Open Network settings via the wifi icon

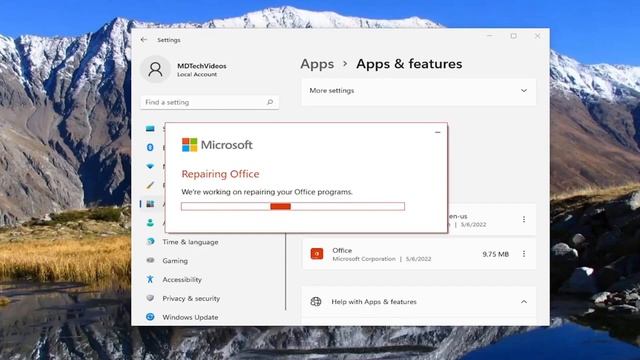(150, 166)
